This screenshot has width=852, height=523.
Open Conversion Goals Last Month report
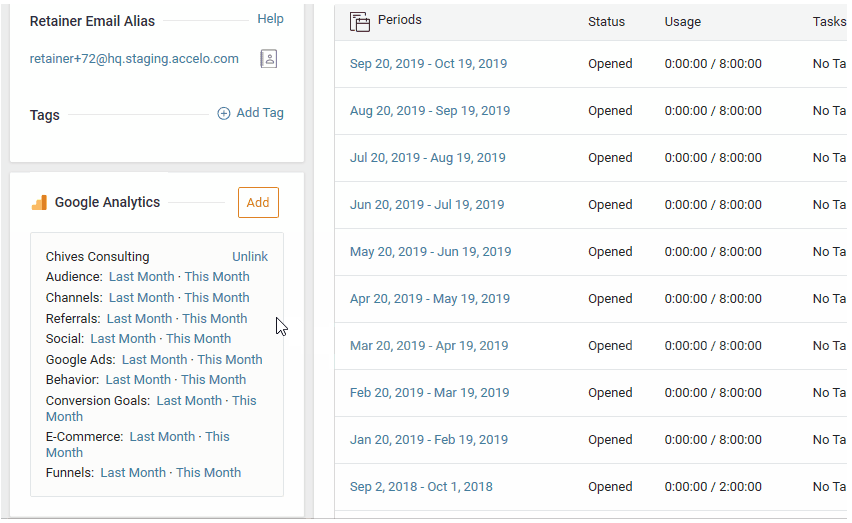coord(189,401)
